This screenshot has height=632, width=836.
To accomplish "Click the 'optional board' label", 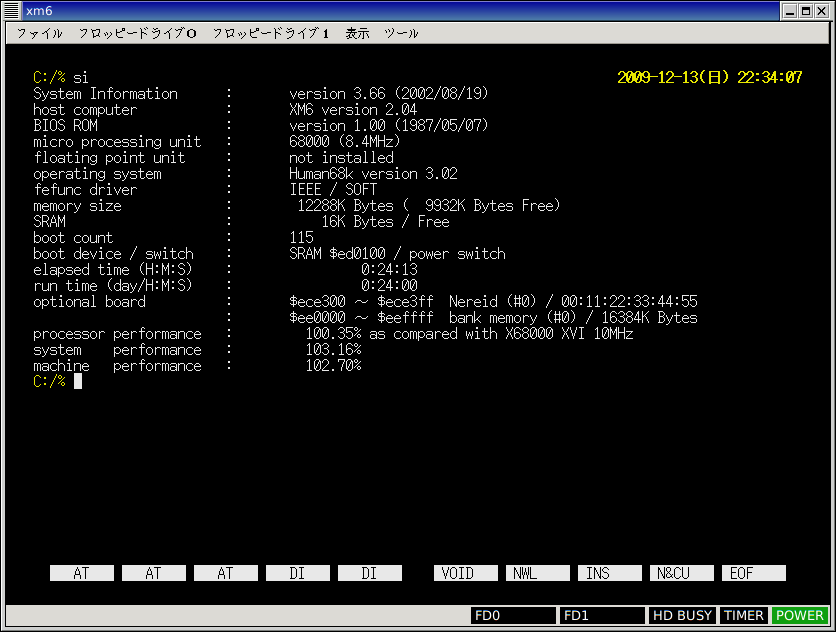I will click(x=90, y=302).
